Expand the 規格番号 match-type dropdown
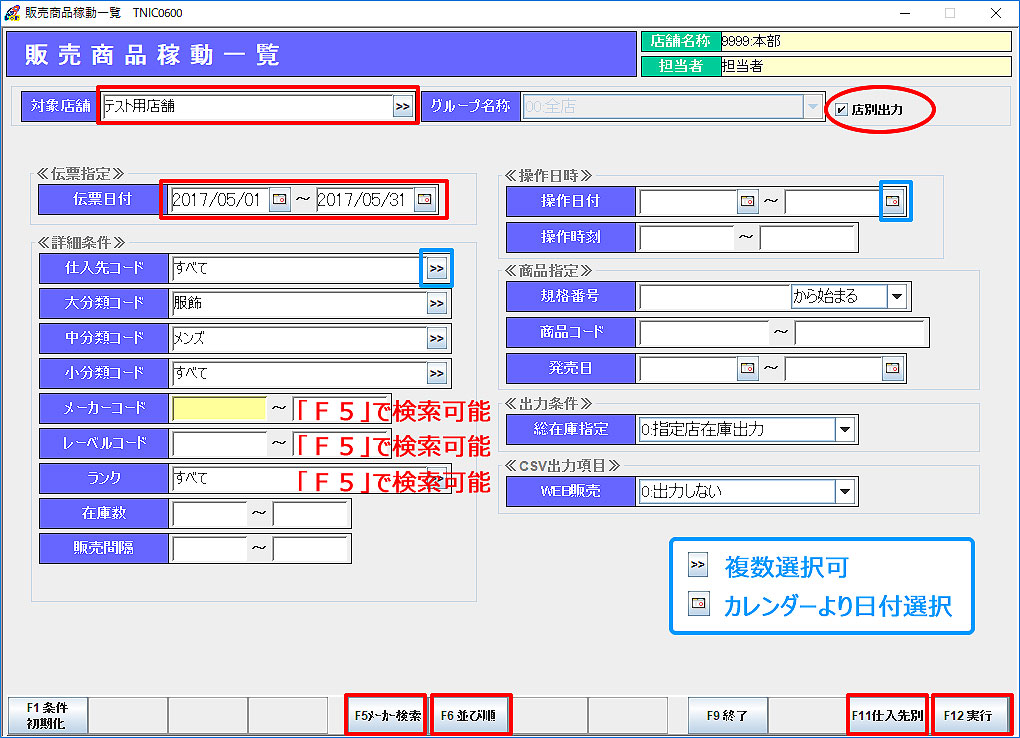This screenshot has width=1020, height=738. pyautogui.click(x=896, y=296)
